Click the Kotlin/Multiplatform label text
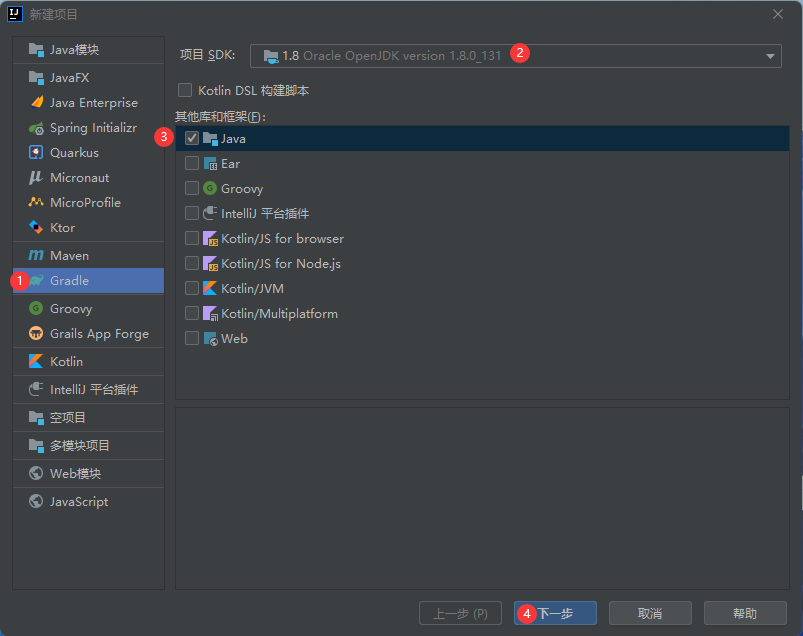This screenshot has width=803, height=636. [279, 313]
